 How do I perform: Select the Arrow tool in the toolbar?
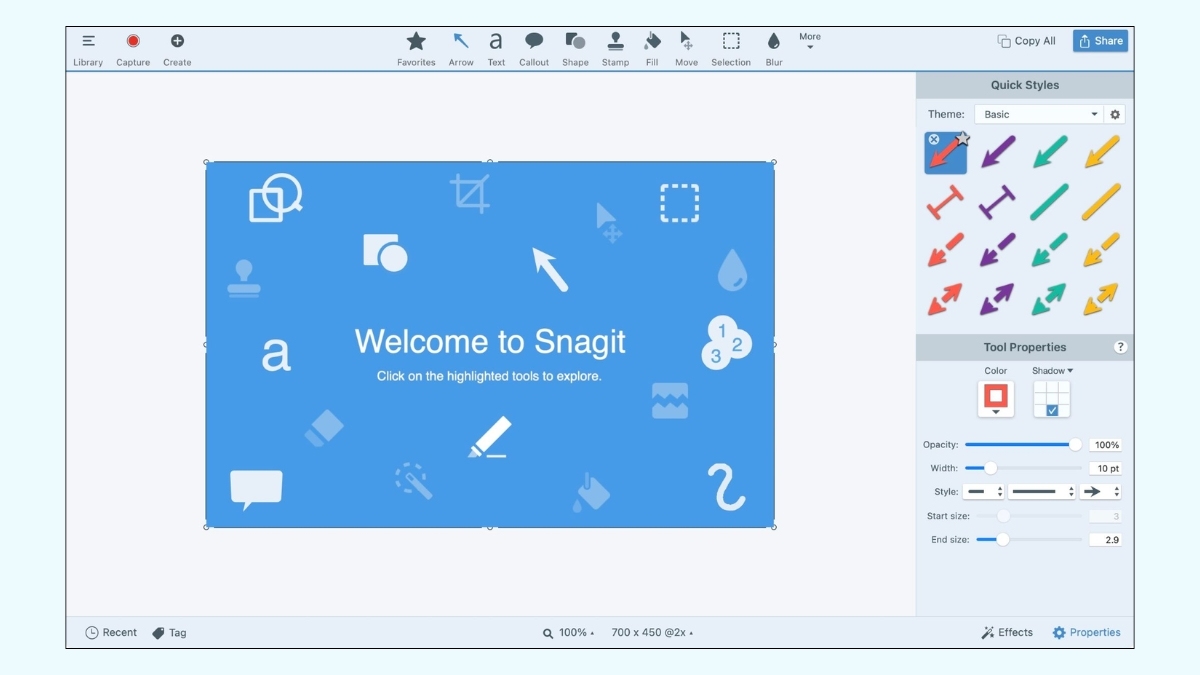pyautogui.click(x=461, y=49)
